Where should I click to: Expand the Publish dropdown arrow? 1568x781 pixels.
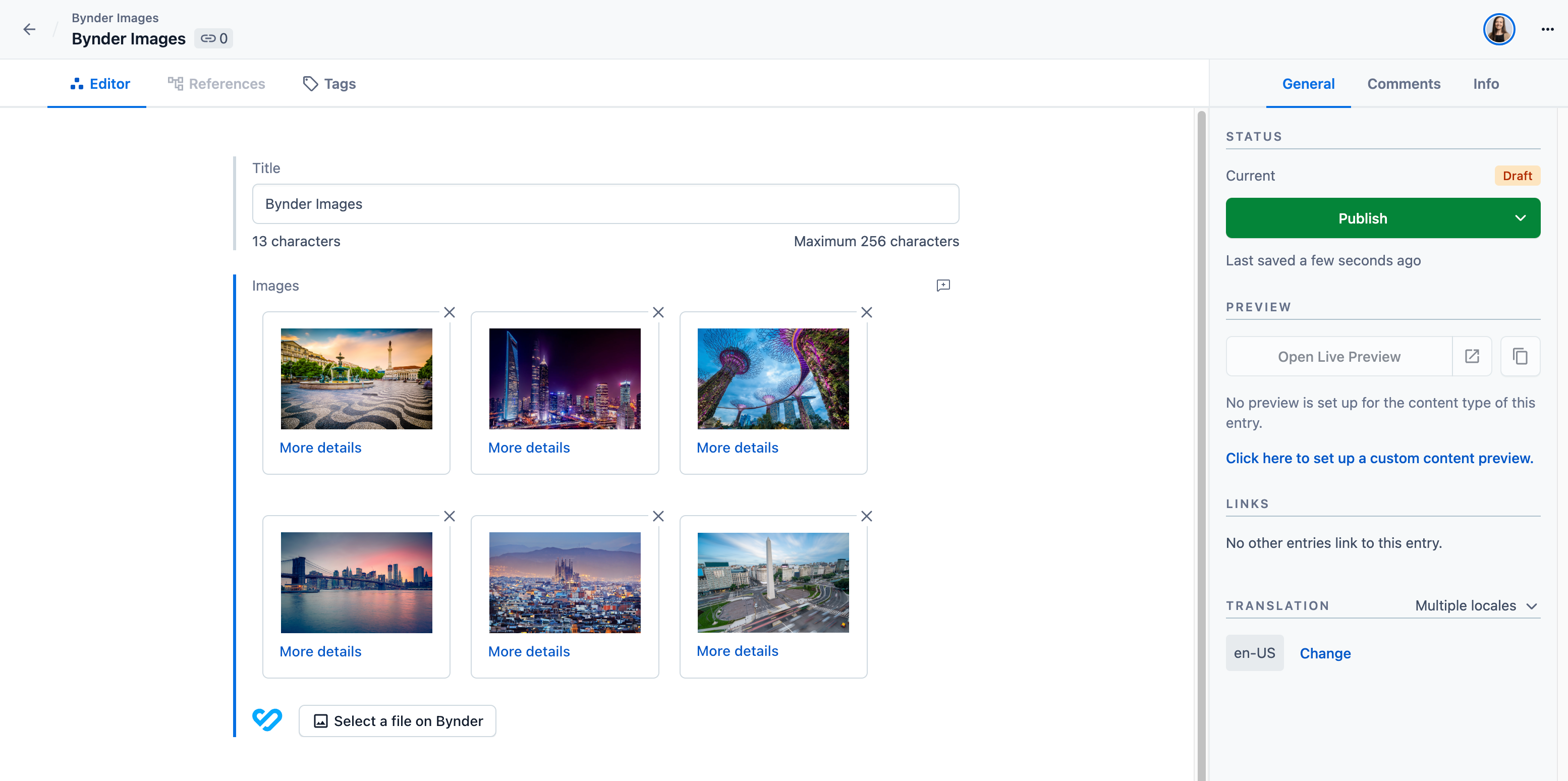[1520, 218]
